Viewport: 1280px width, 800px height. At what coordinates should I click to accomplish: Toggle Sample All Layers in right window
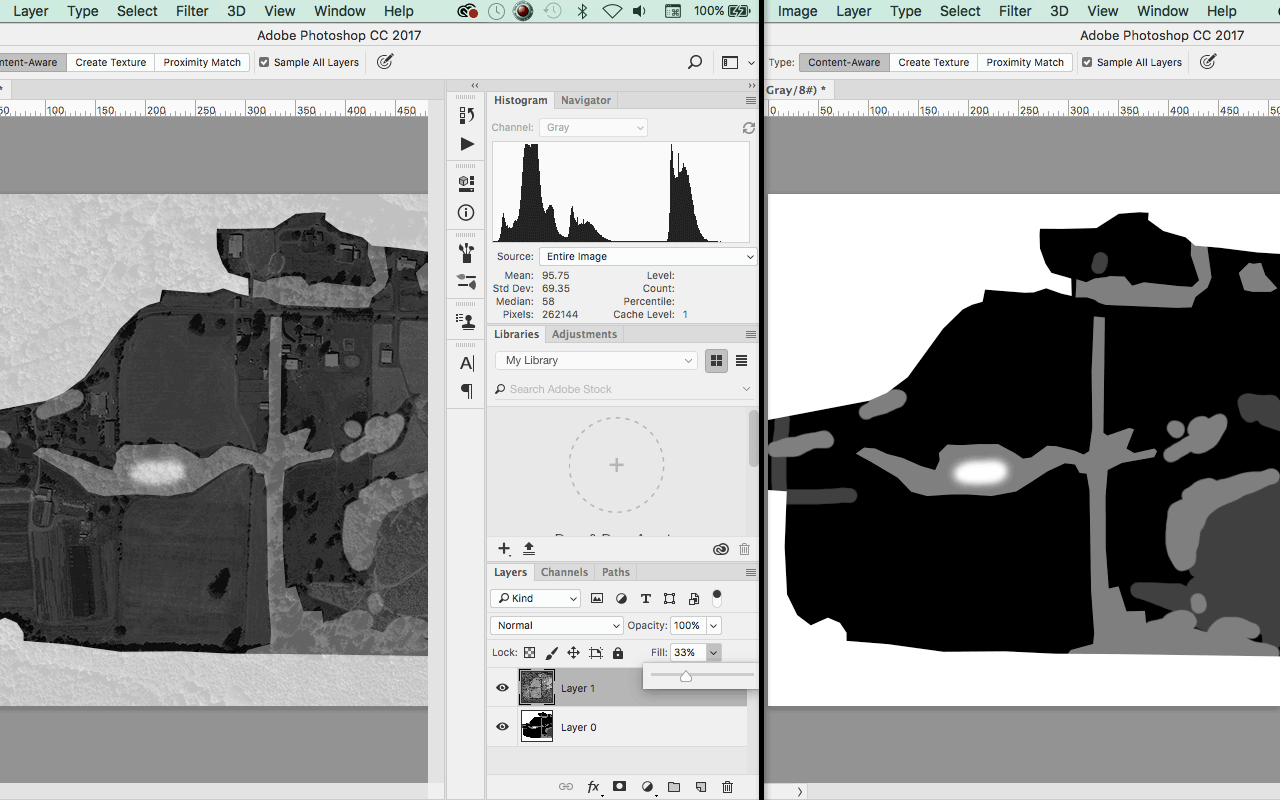coord(1132,62)
